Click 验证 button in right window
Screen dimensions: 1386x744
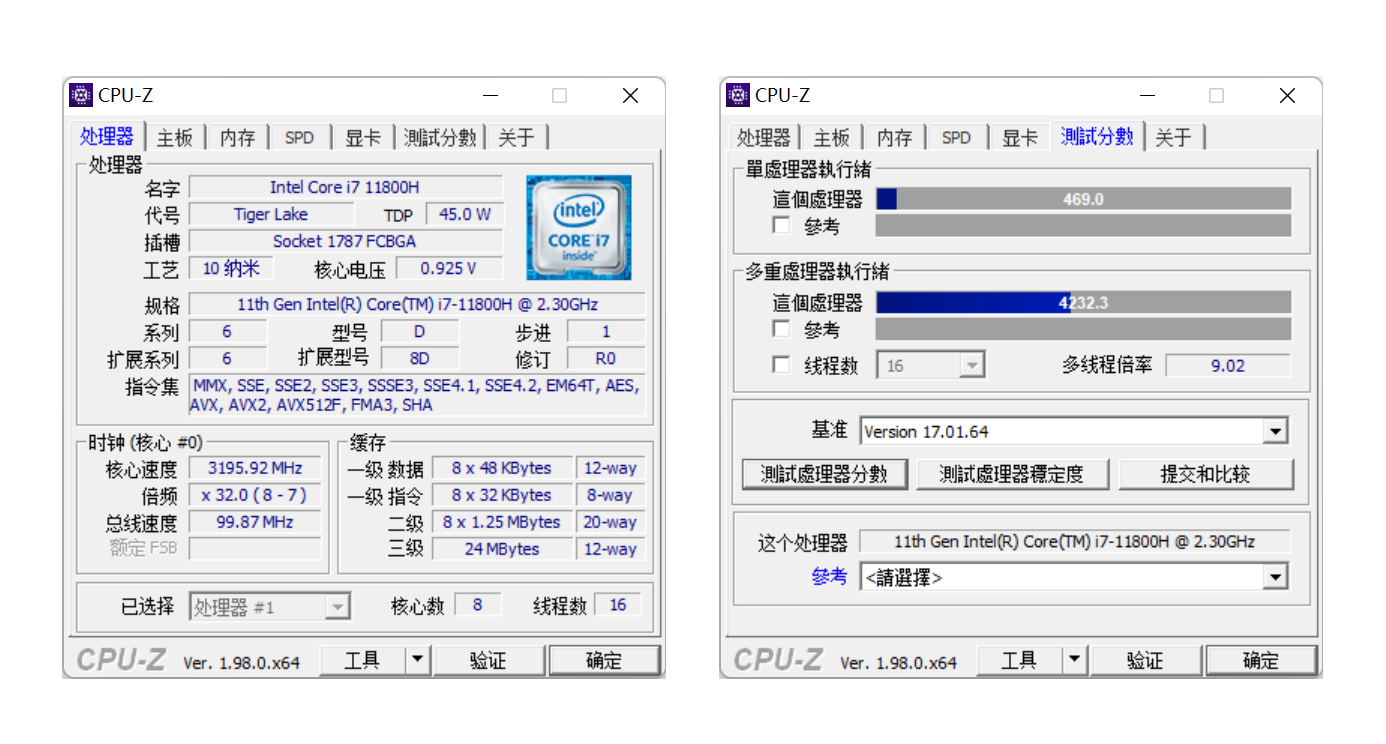(1145, 660)
